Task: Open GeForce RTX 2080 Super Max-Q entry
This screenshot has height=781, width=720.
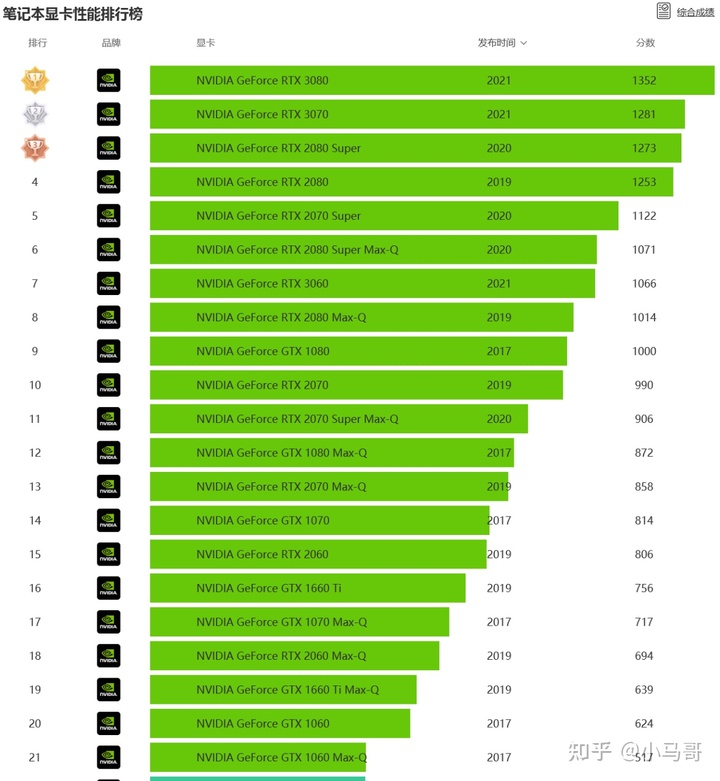Action: pos(297,250)
